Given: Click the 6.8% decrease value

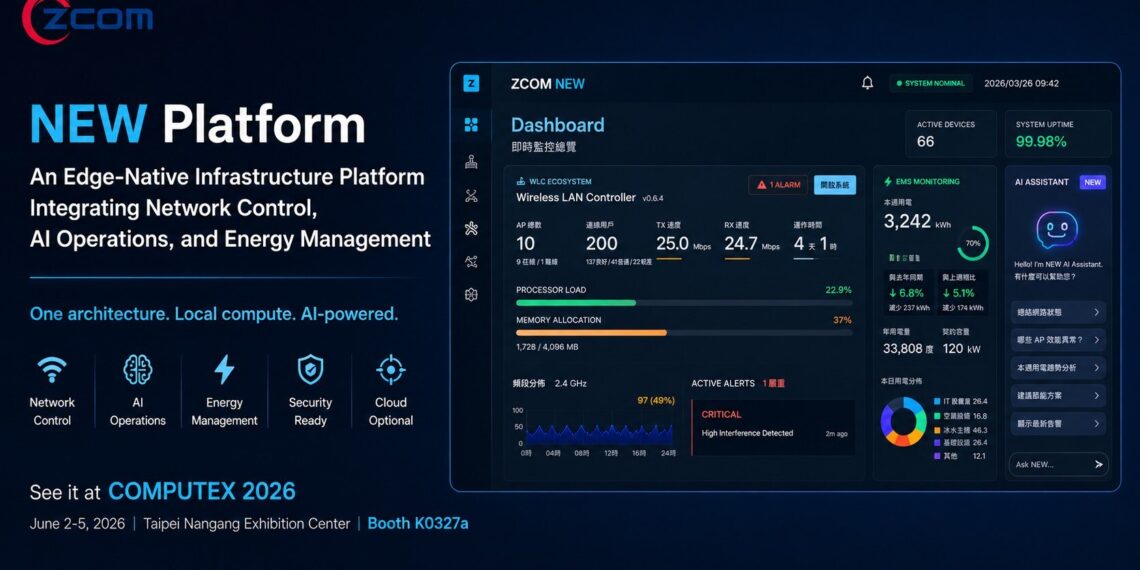Looking at the screenshot, I should click(x=906, y=293).
